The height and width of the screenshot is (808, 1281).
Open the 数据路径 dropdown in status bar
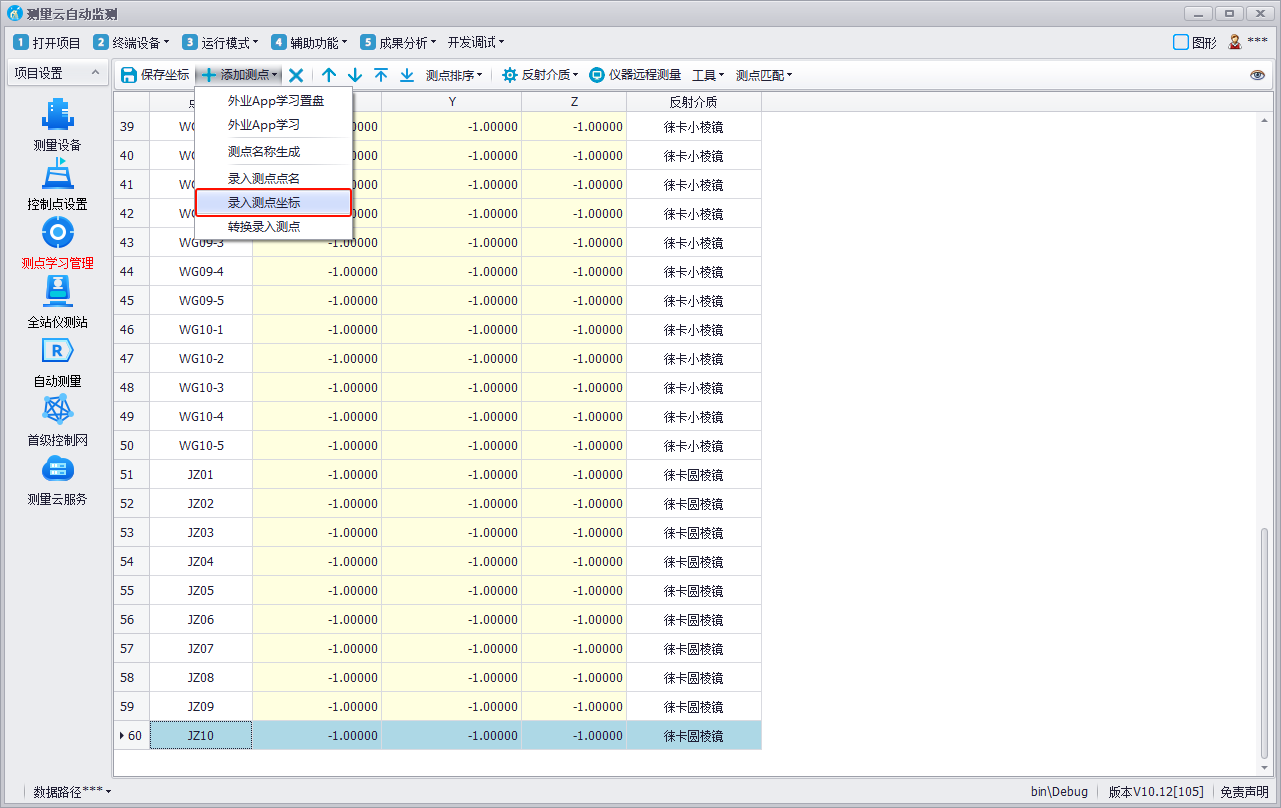[x=72, y=792]
